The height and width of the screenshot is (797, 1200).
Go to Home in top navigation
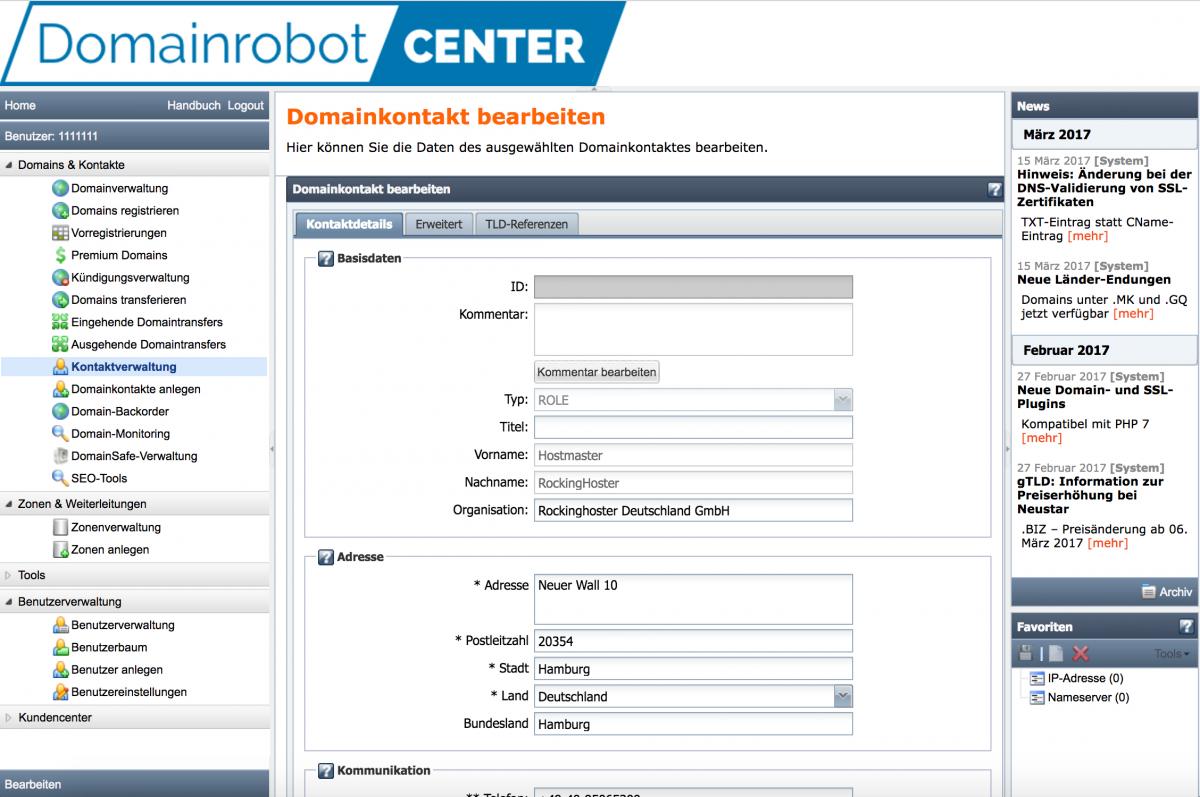pyautogui.click(x=20, y=105)
